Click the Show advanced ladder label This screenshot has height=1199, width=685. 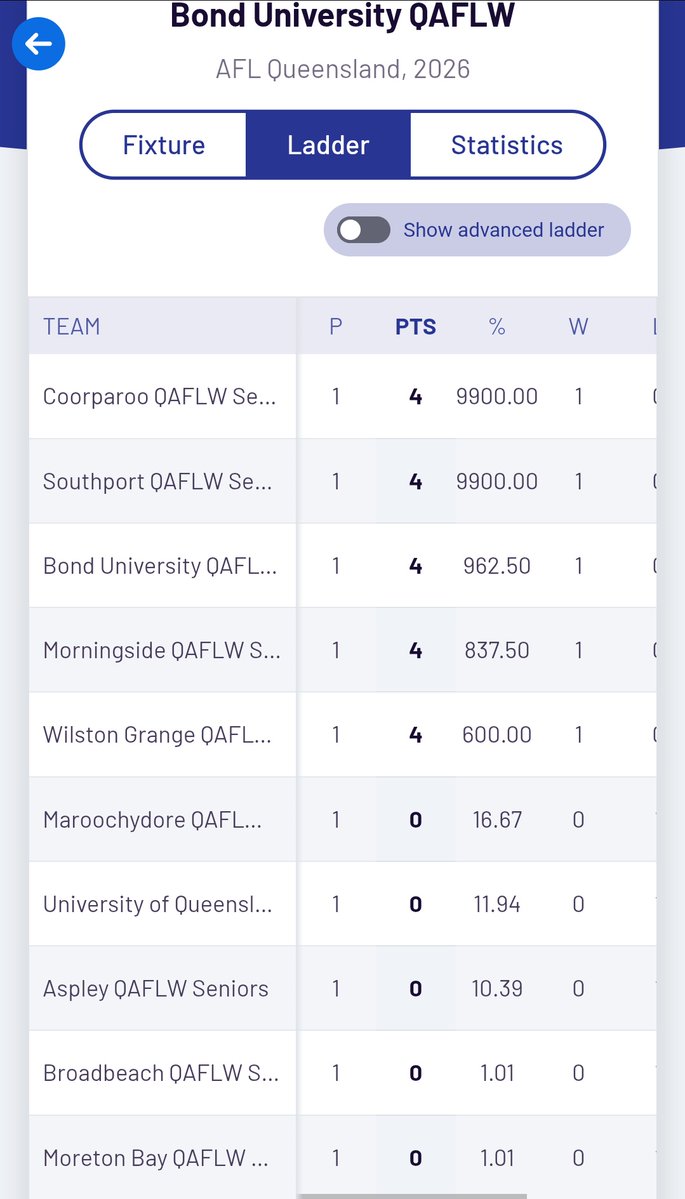503,230
